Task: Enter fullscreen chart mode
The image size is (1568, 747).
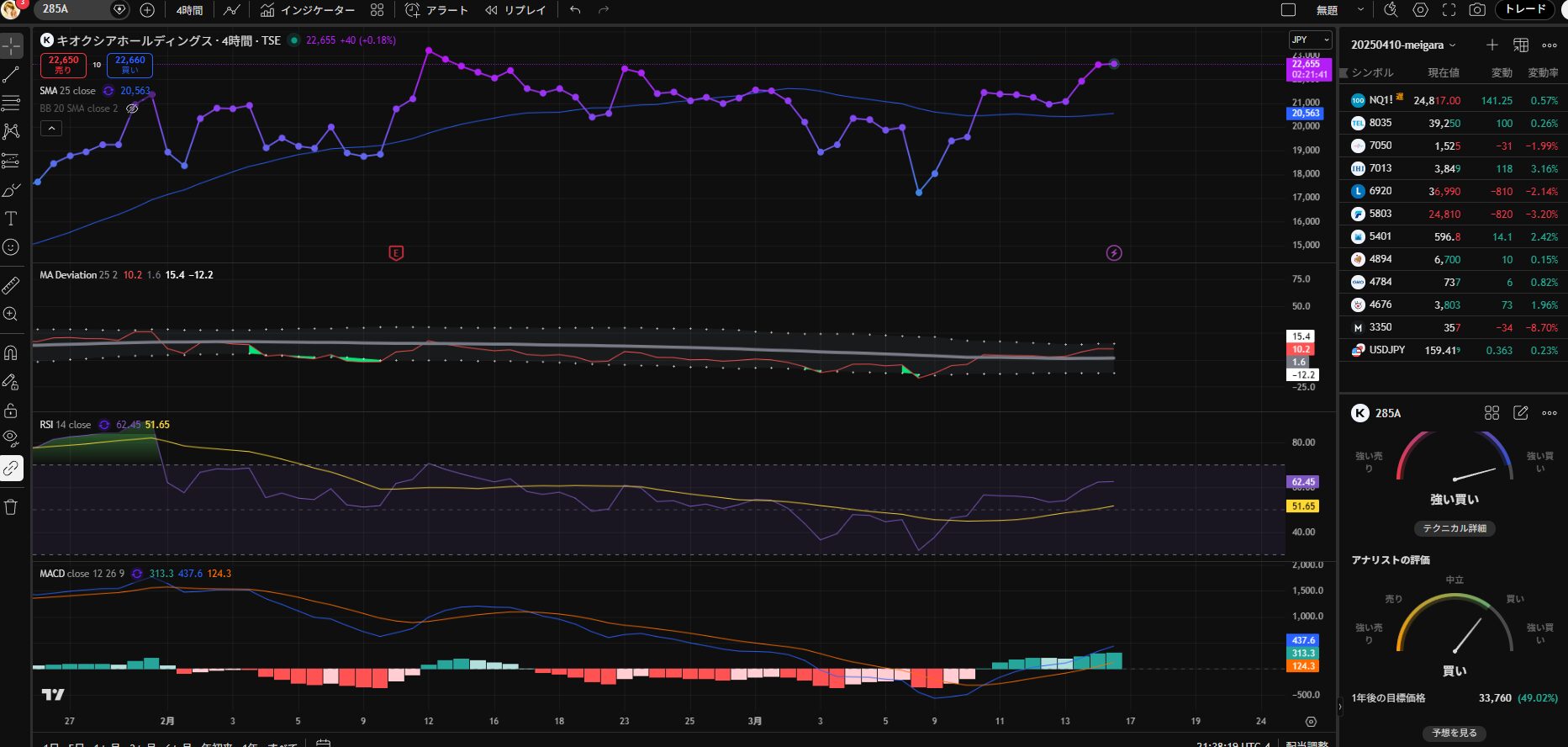Action: click(1449, 10)
